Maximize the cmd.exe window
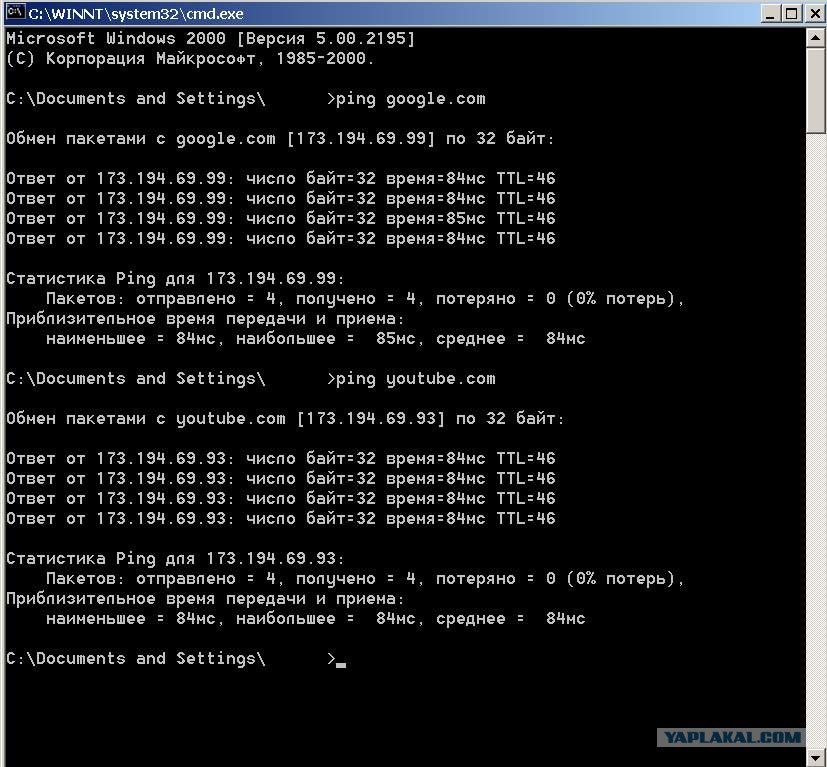The height and width of the screenshot is (767, 827). tap(792, 13)
